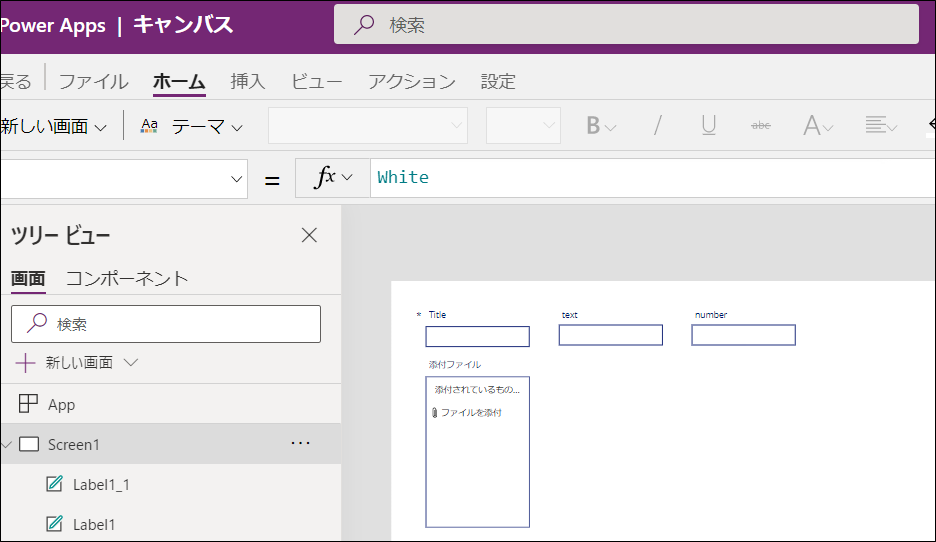Switch to the コンポーネント tab
Viewport: 936px width, 542px height.
point(127,279)
